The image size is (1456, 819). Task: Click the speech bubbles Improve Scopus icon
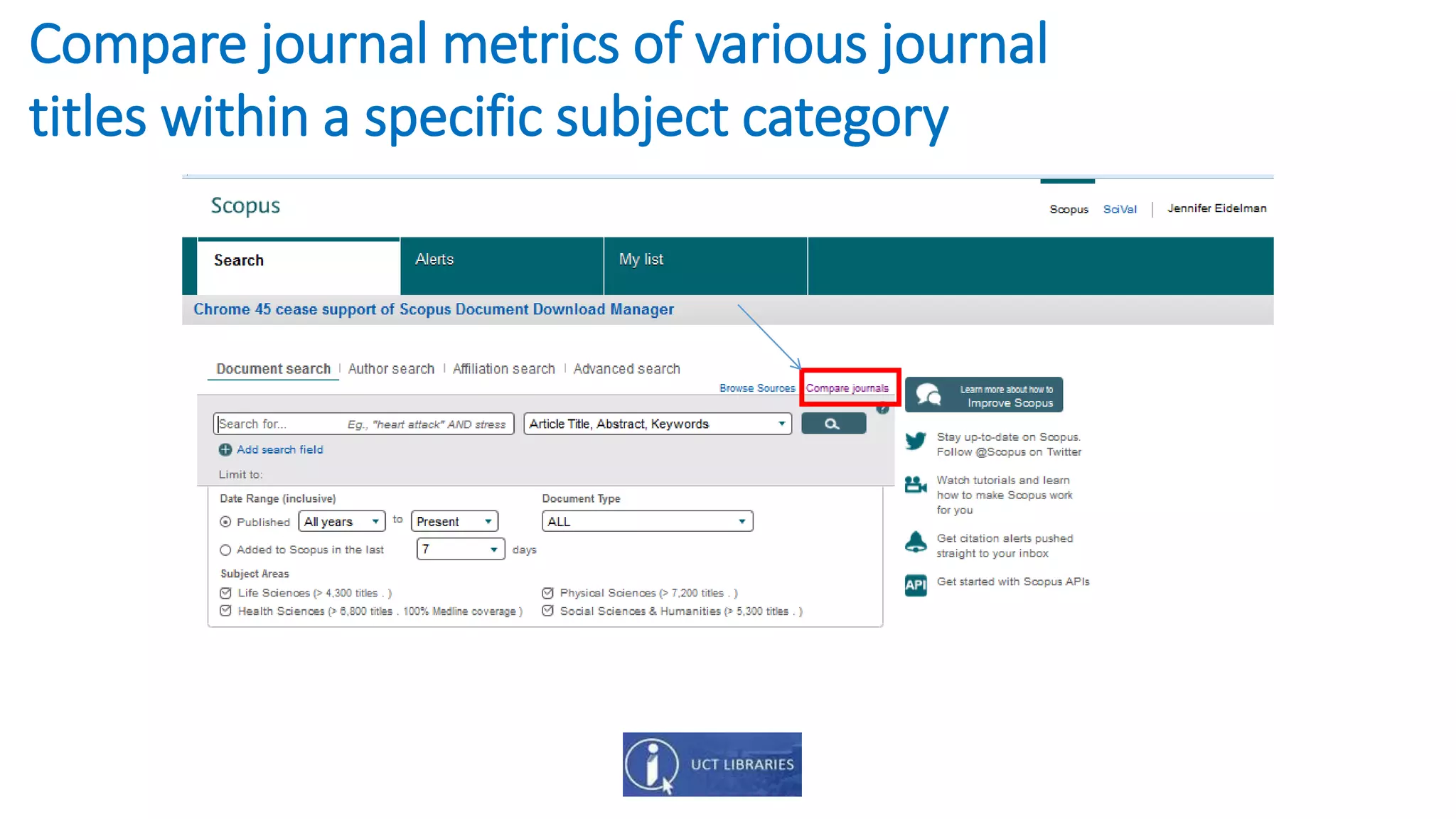point(928,395)
